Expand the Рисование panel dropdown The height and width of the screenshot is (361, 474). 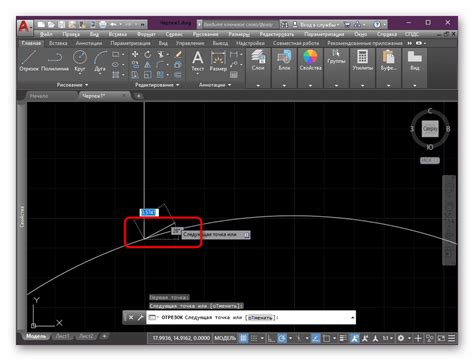[72, 85]
